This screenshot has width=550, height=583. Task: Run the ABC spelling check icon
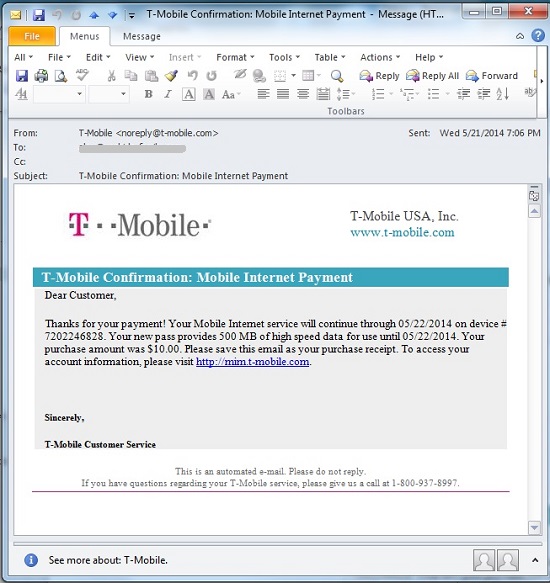[82, 75]
